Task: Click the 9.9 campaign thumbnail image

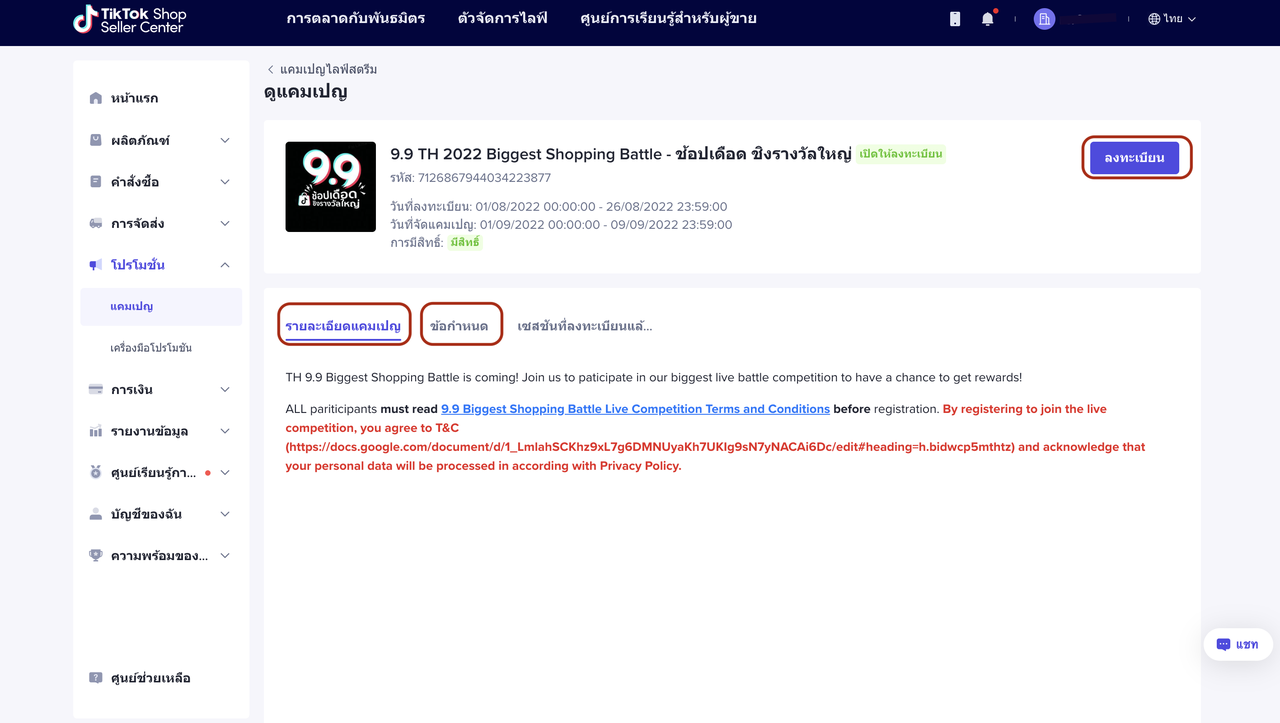Action: point(331,187)
